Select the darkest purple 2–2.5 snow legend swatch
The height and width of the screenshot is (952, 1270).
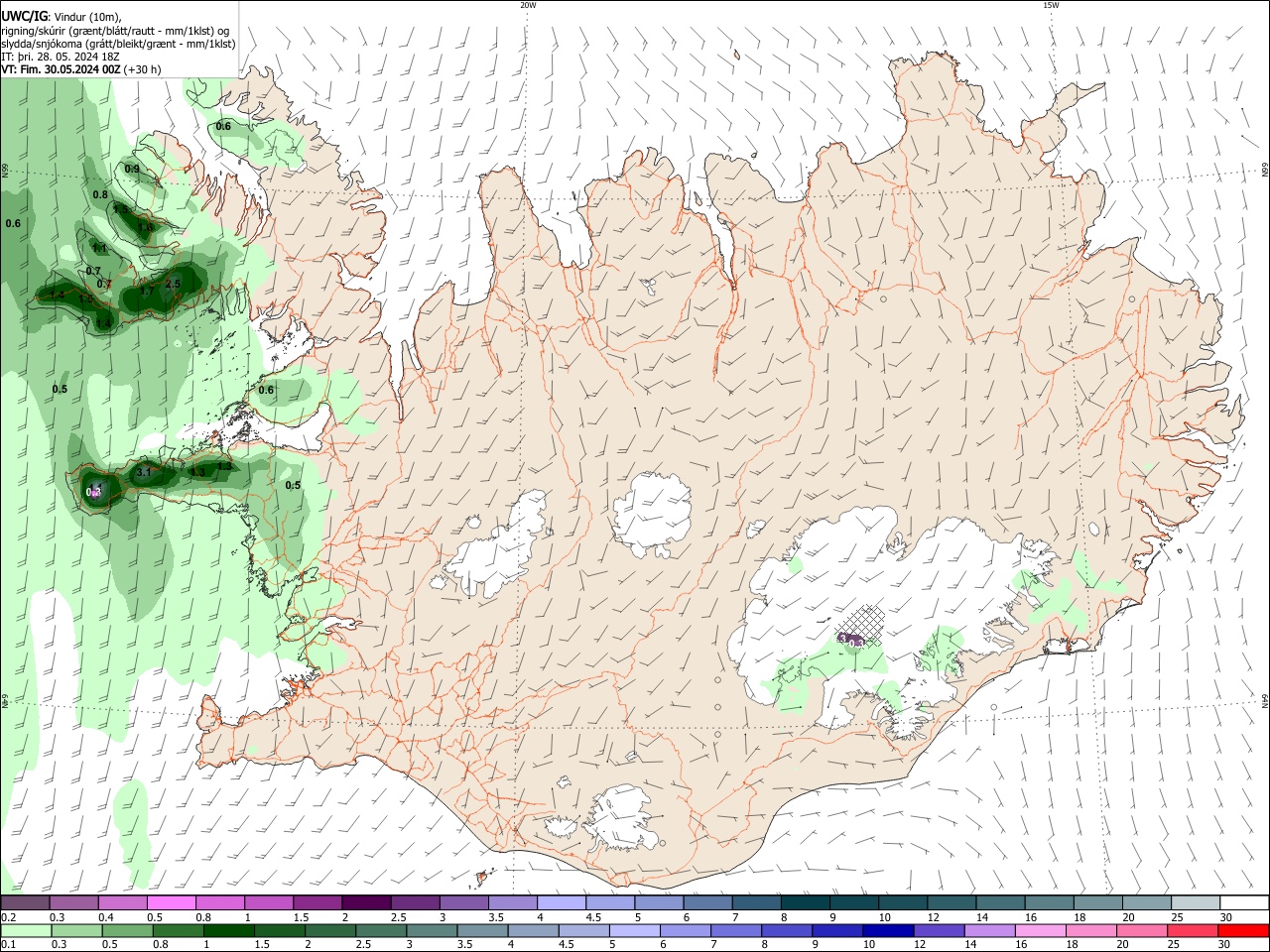click(x=365, y=902)
